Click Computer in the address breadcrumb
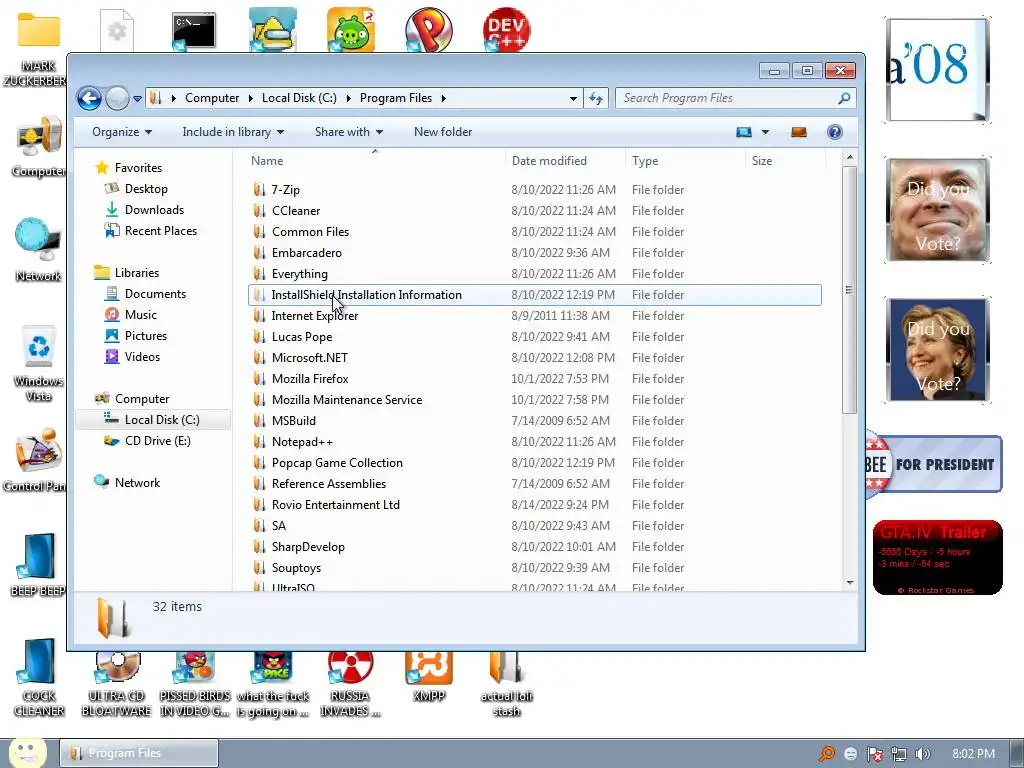1024x768 pixels. [x=212, y=98]
